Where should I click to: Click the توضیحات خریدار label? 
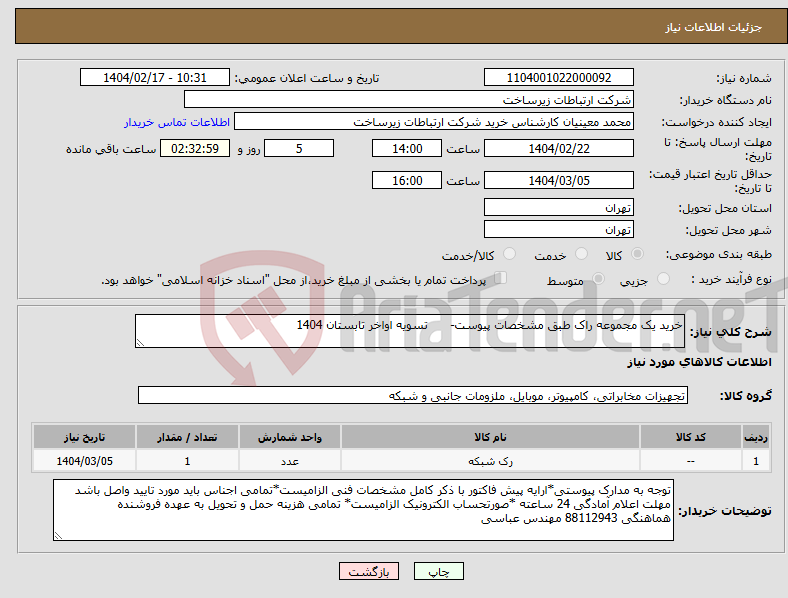pos(725,511)
